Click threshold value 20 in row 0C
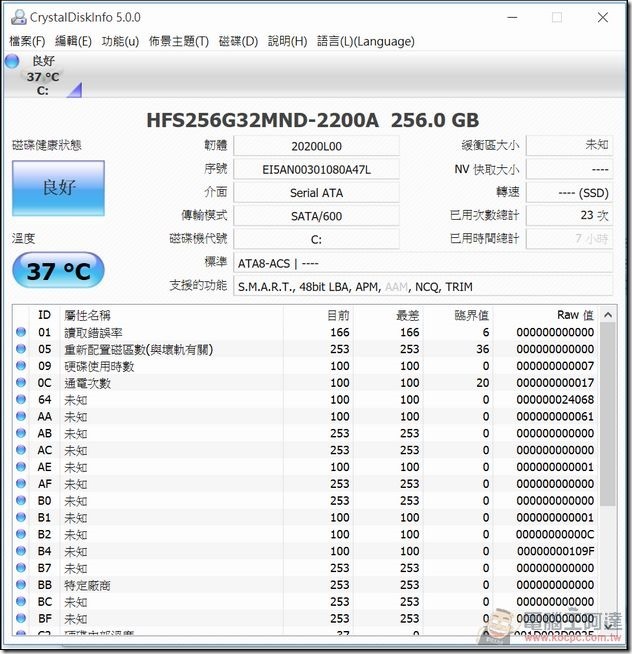Image resolution: width=632 pixels, height=654 pixels. 483,382
